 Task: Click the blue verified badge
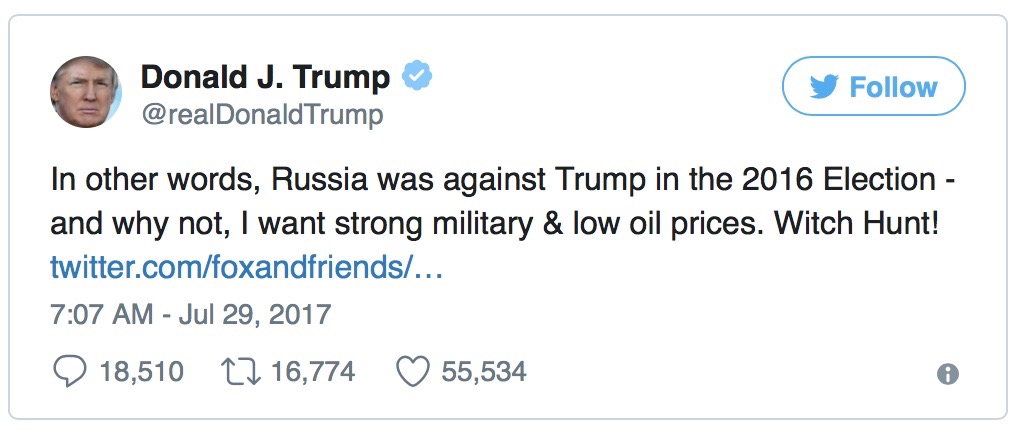pos(416,76)
